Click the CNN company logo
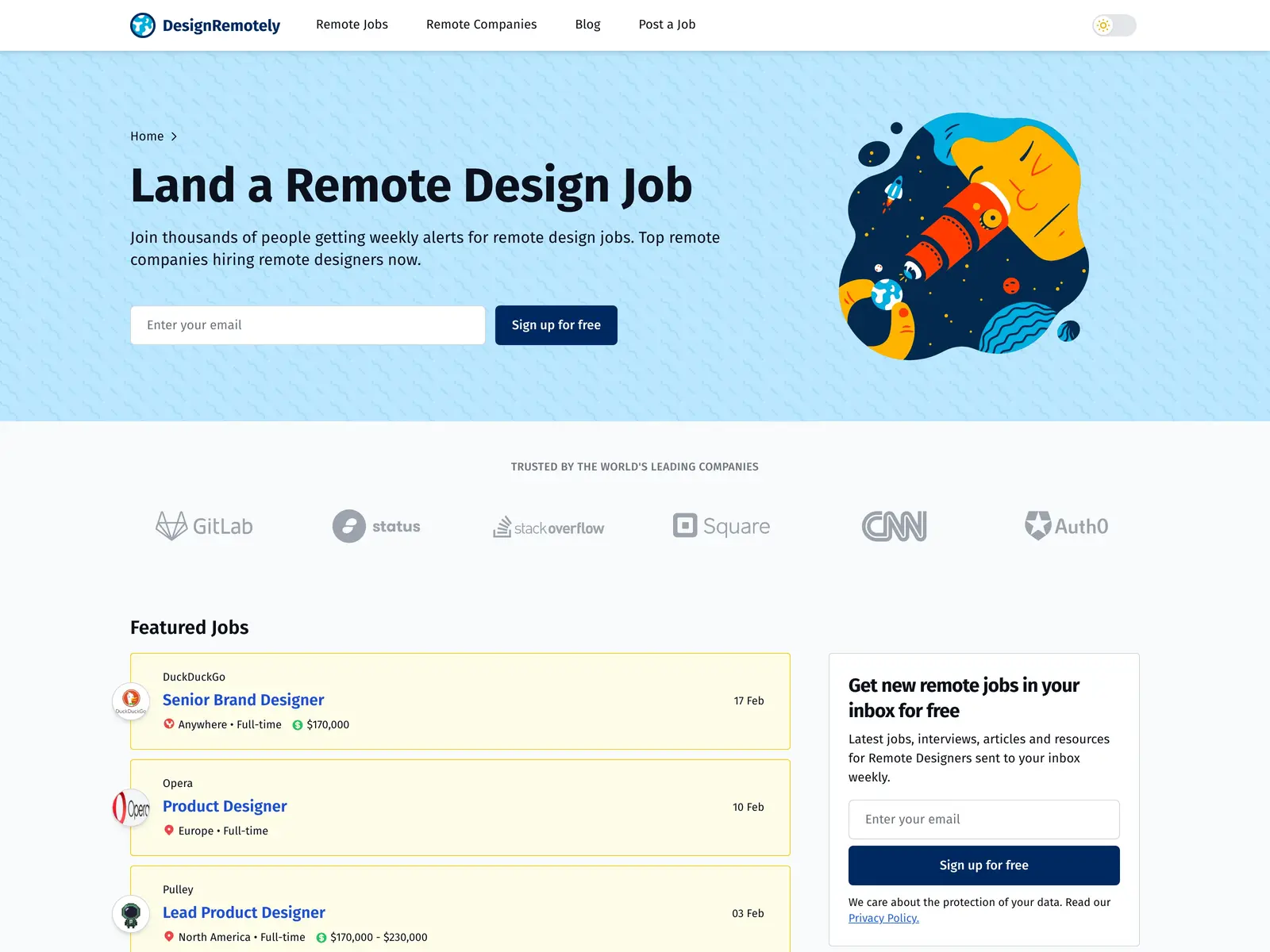Screen dimensions: 1270x952 pyautogui.click(x=895, y=526)
